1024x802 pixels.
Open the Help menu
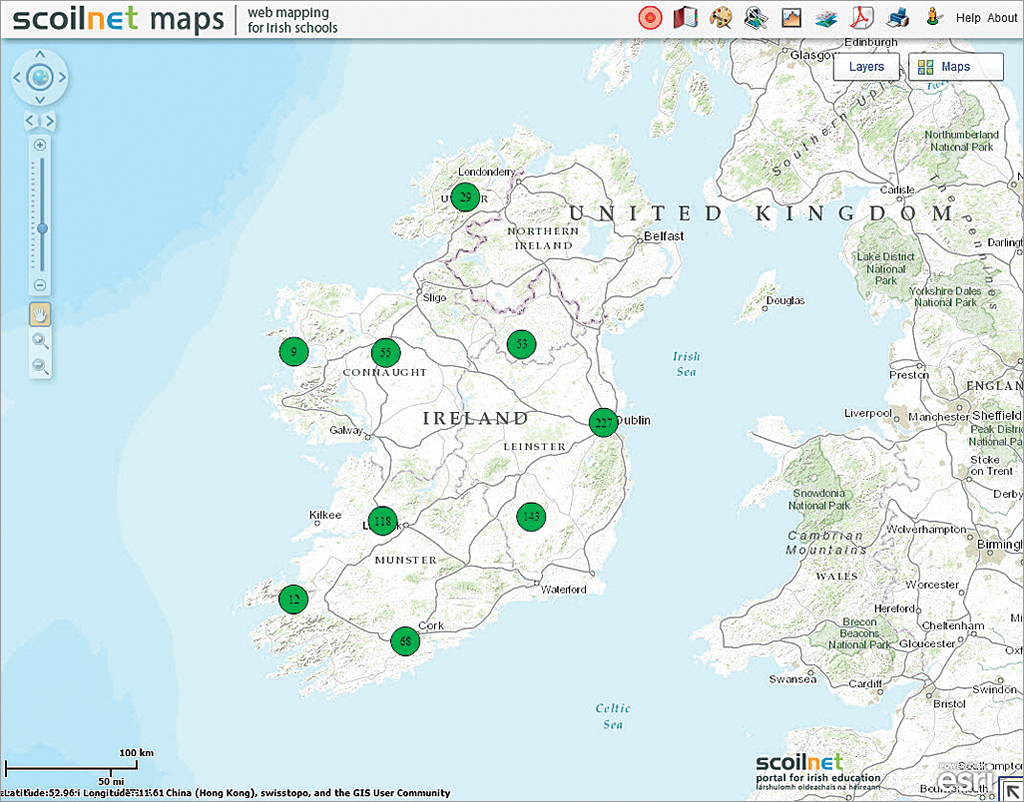click(x=968, y=18)
